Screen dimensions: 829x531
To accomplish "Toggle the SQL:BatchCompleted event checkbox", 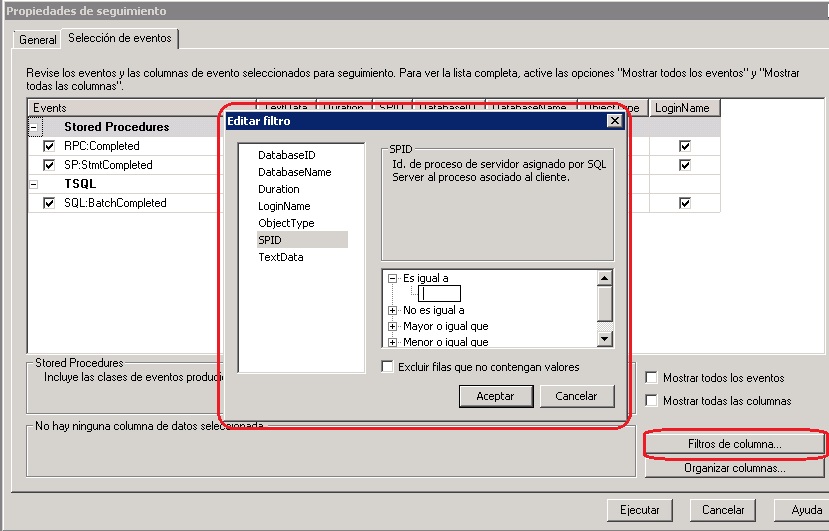I will [49, 203].
